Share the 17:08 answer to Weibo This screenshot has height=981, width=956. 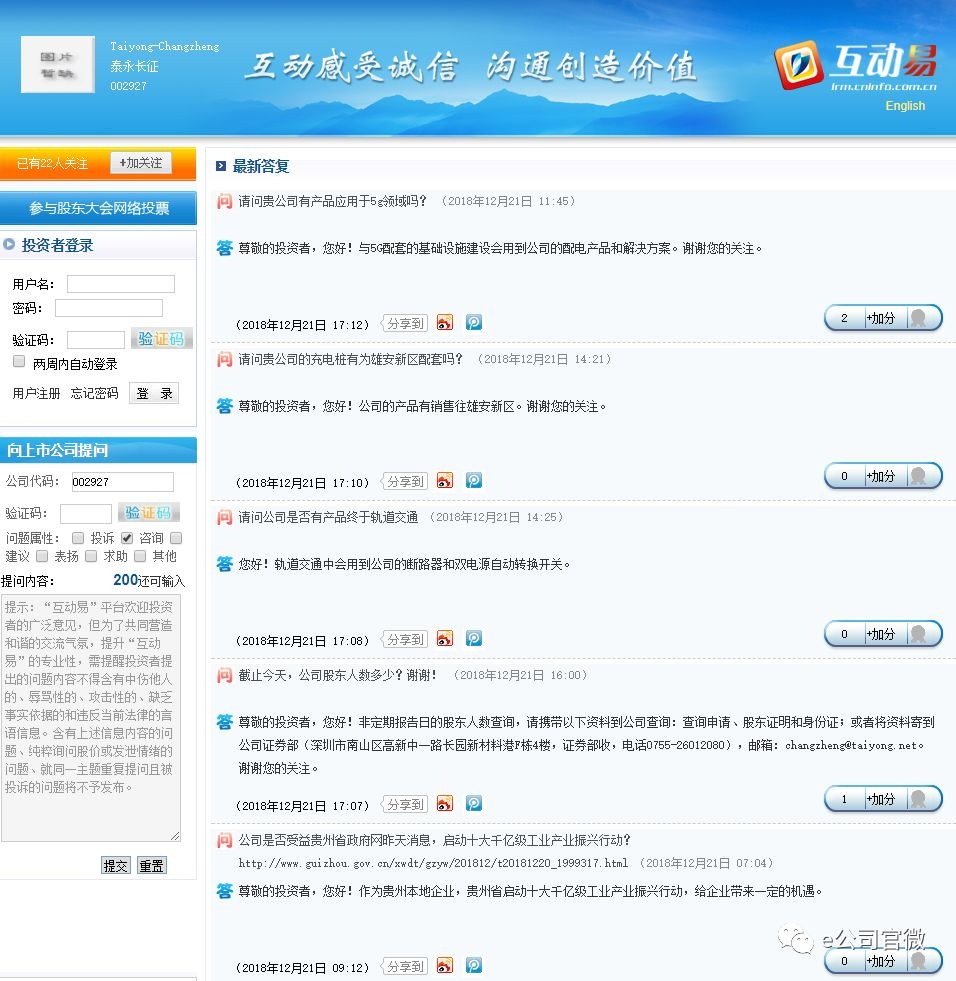444,639
